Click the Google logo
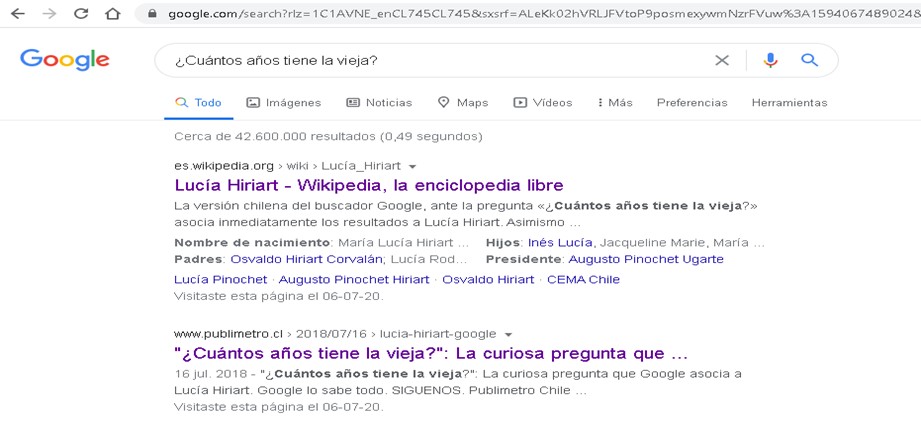The image size is (921, 434). pyautogui.click(x=64, y=60)
